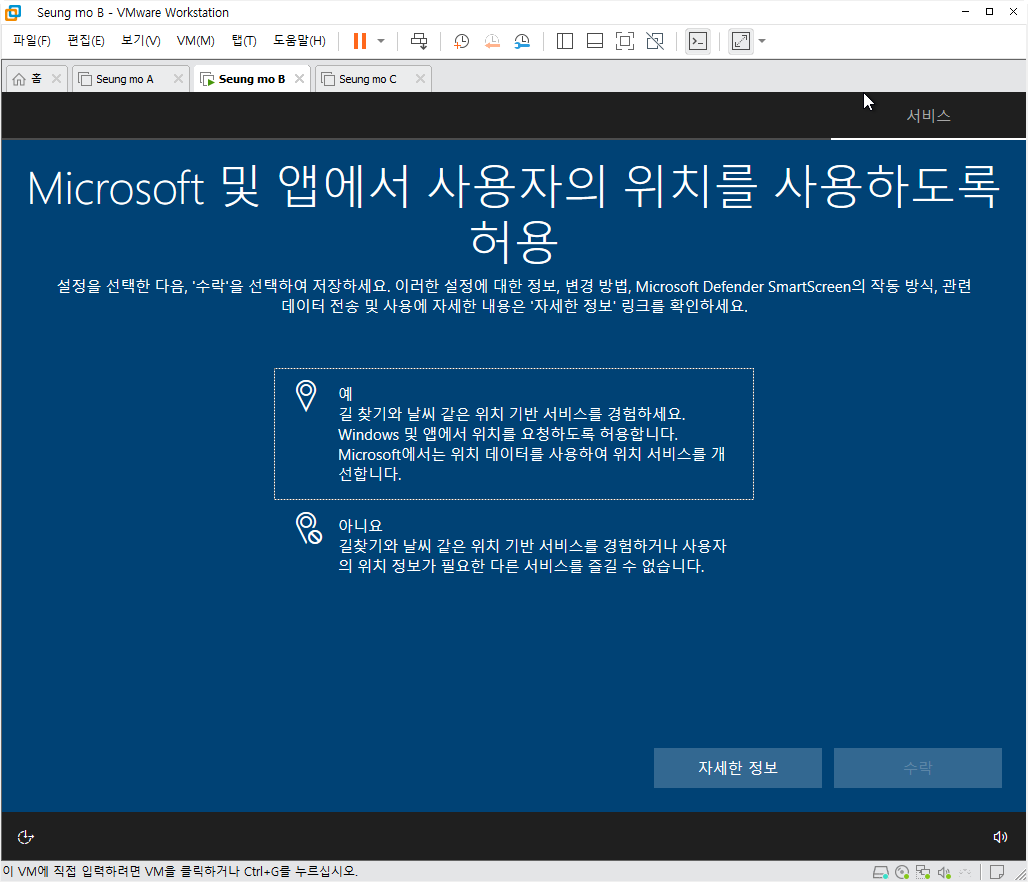This screenshot has width=1028, height=882.
Task: Toggle the thumbnail bar icon
Action: pos(595,41)
